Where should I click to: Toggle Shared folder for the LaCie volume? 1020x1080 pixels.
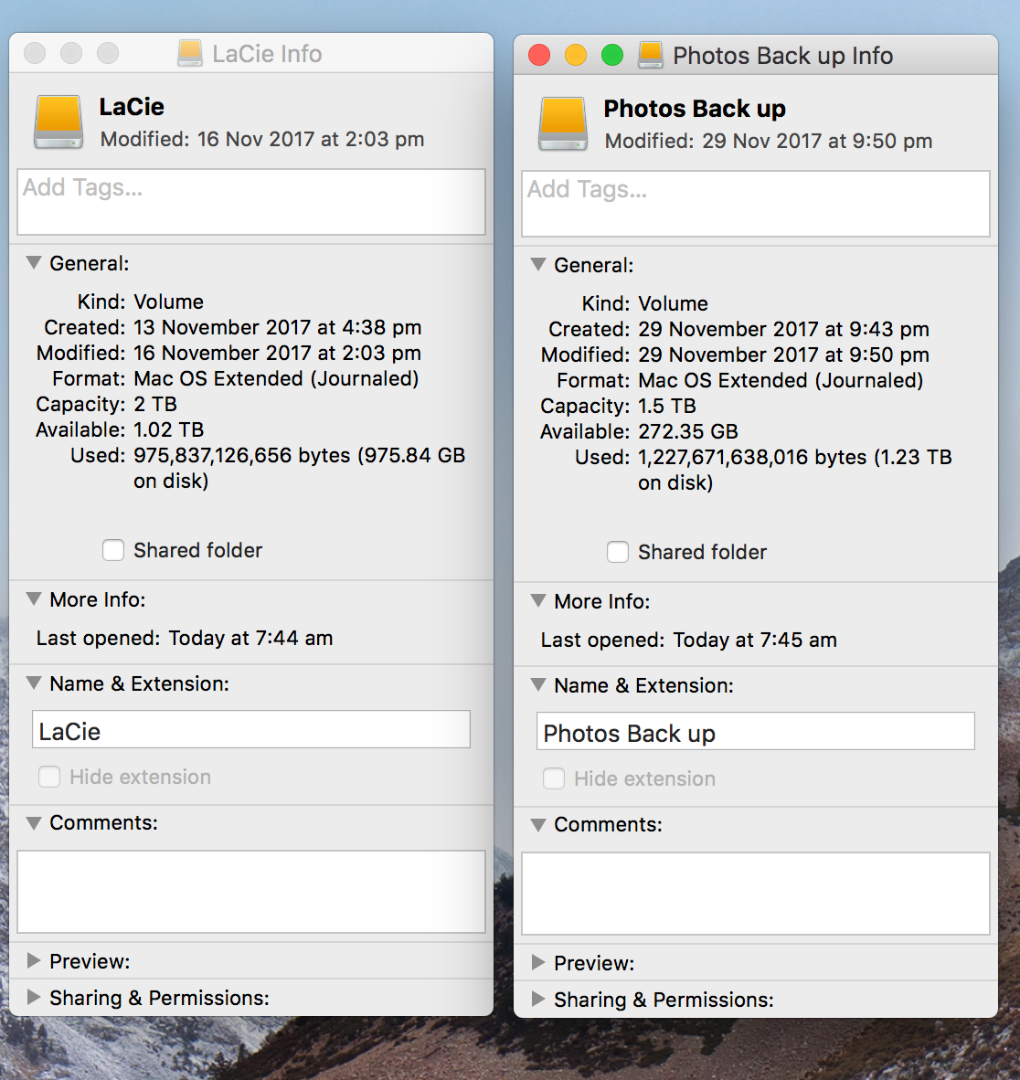pos(113,550)
